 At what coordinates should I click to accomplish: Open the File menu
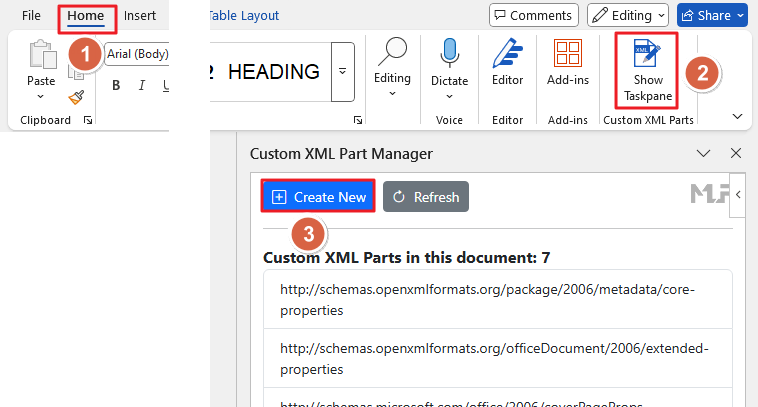pyautogui.click(x=31, y=15)
